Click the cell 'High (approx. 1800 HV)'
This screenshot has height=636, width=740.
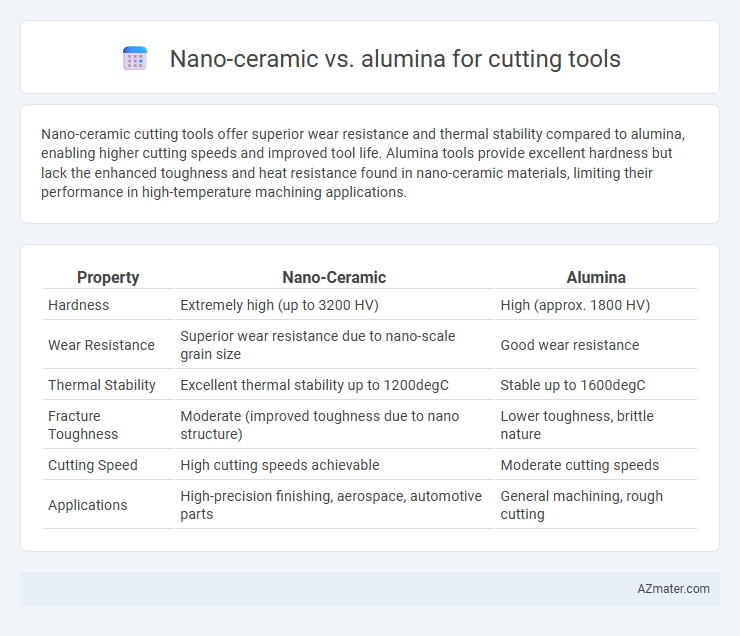pyautogui.click(x=575, y=305)
